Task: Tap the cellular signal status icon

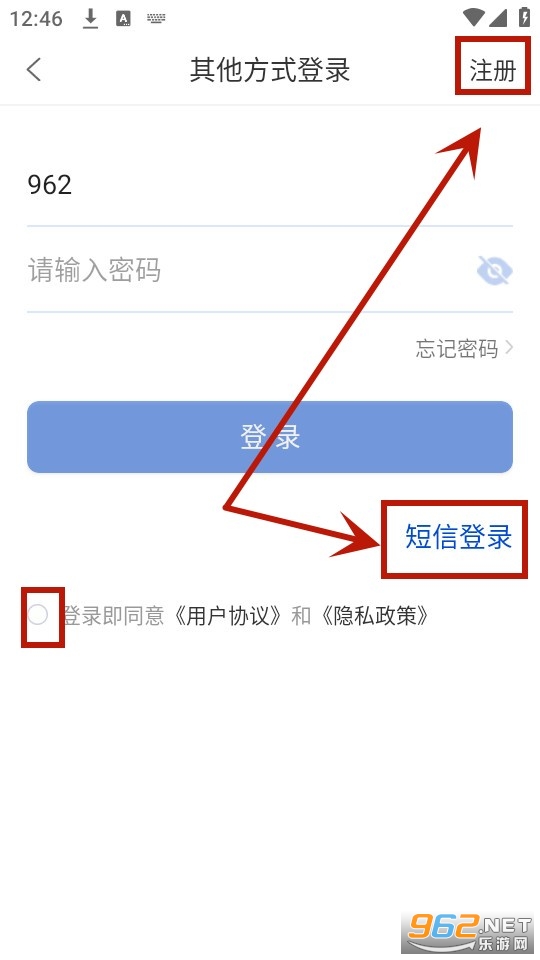Action: pyautogui.click(x=499, y=17)
